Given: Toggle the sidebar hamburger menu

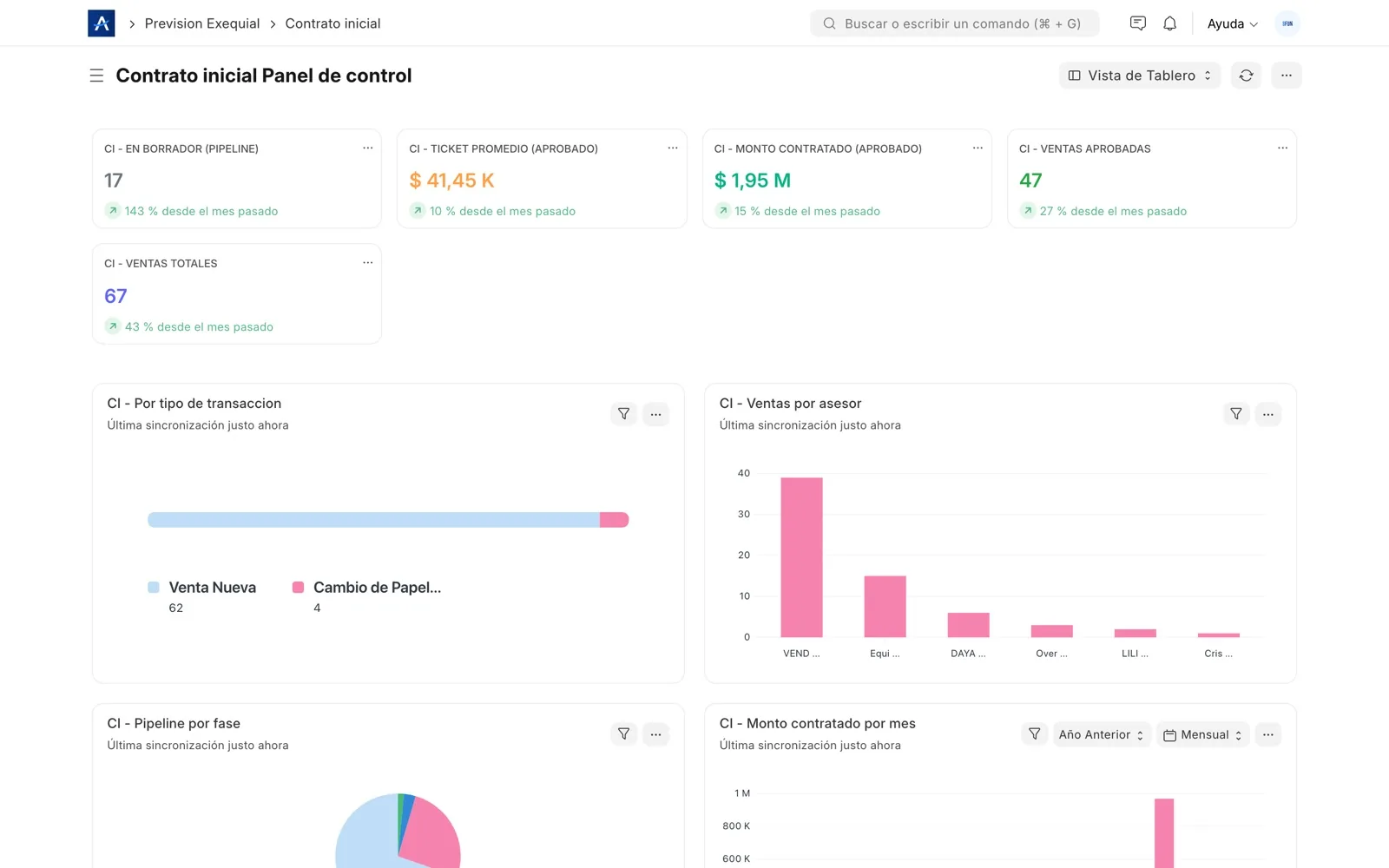Looking at the screenshot, I should pyautogui.click(x=96, y=76).
